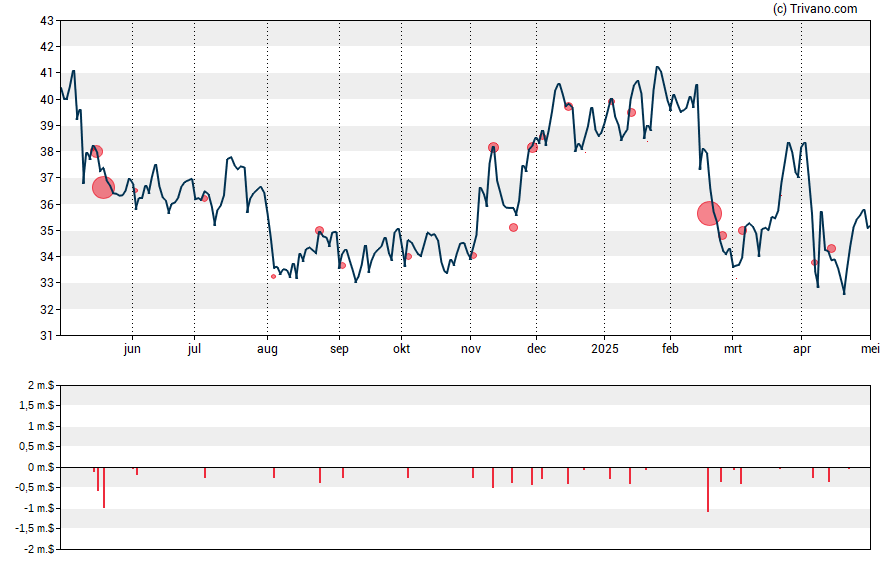Click the 'aug' x-axis label
The image size is (888, 565).
[267, 349]
